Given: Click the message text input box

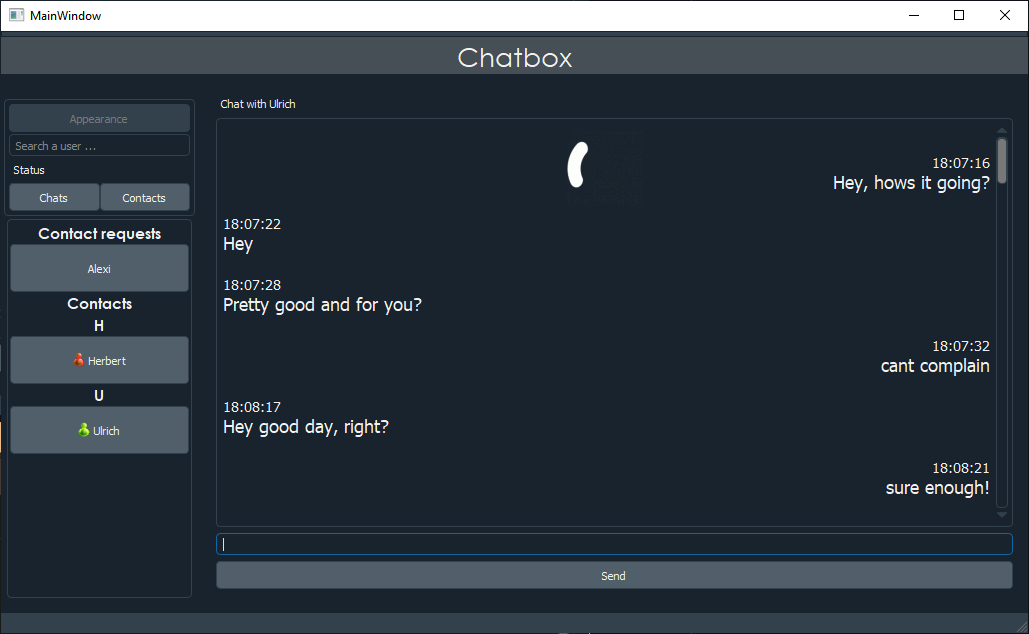Looking at the screenshot, I should (614, 544).
